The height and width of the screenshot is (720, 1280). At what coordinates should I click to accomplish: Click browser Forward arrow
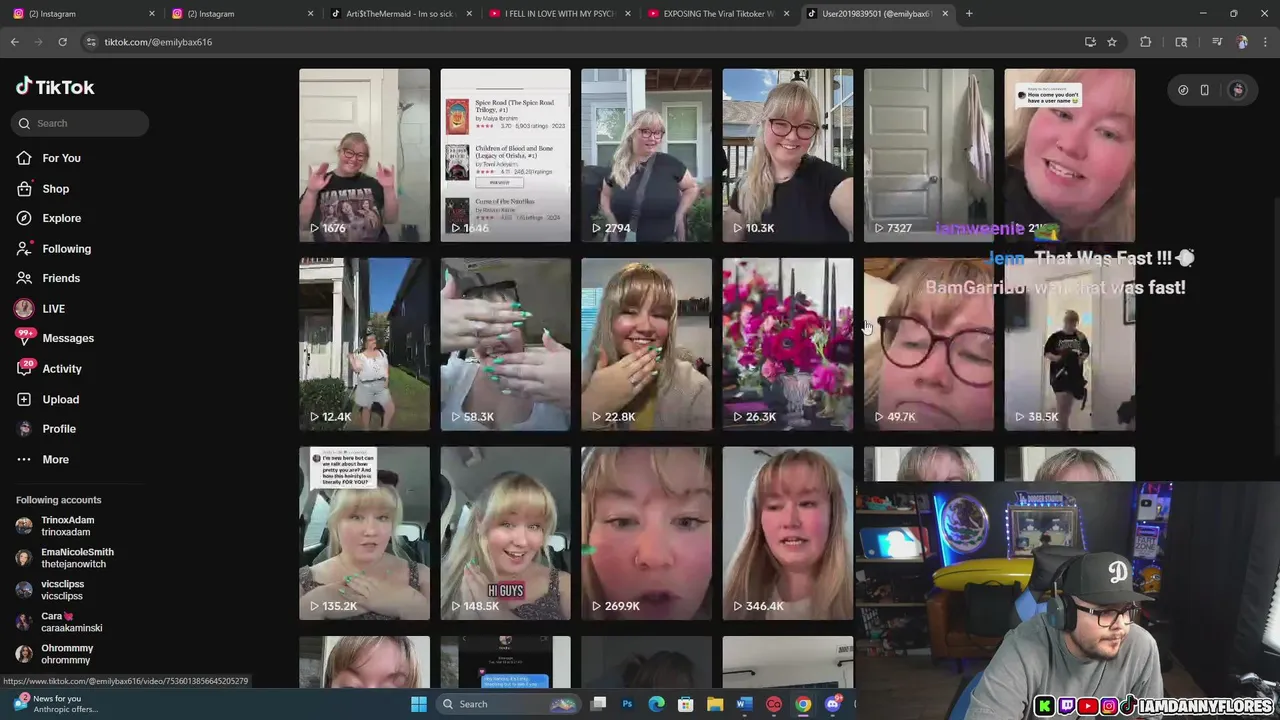point(38,42)
